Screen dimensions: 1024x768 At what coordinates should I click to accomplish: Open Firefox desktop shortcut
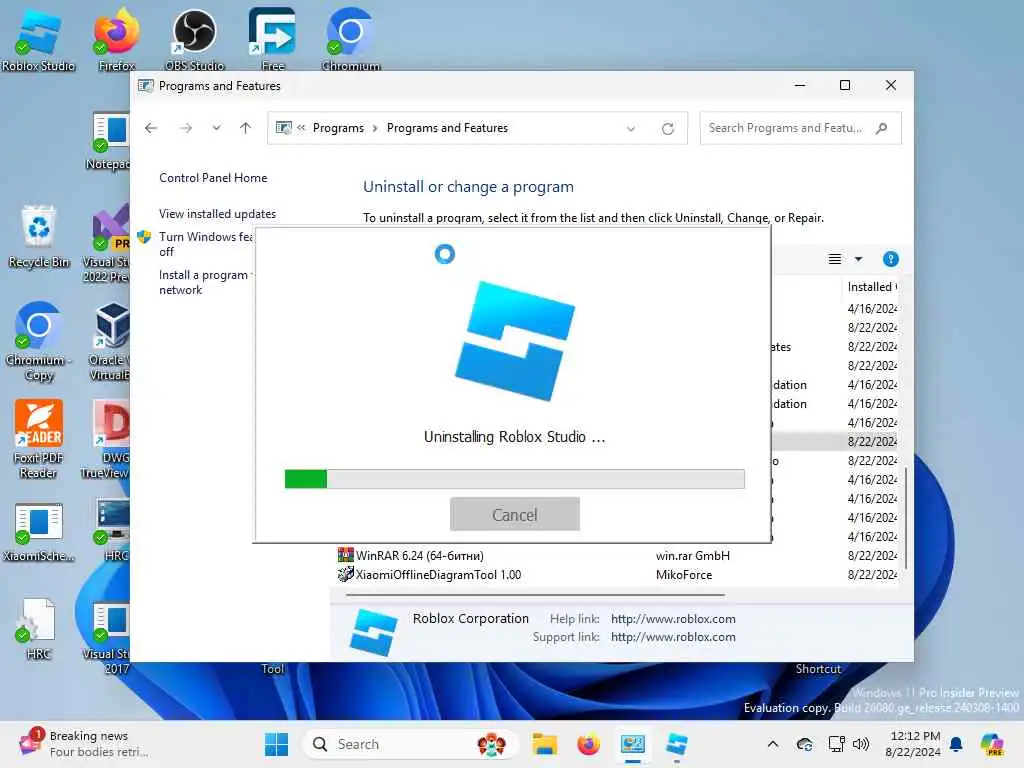[116, 39]
